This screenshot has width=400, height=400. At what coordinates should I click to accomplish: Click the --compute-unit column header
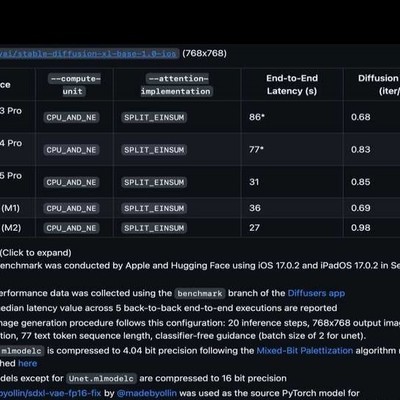click(74, 85)
